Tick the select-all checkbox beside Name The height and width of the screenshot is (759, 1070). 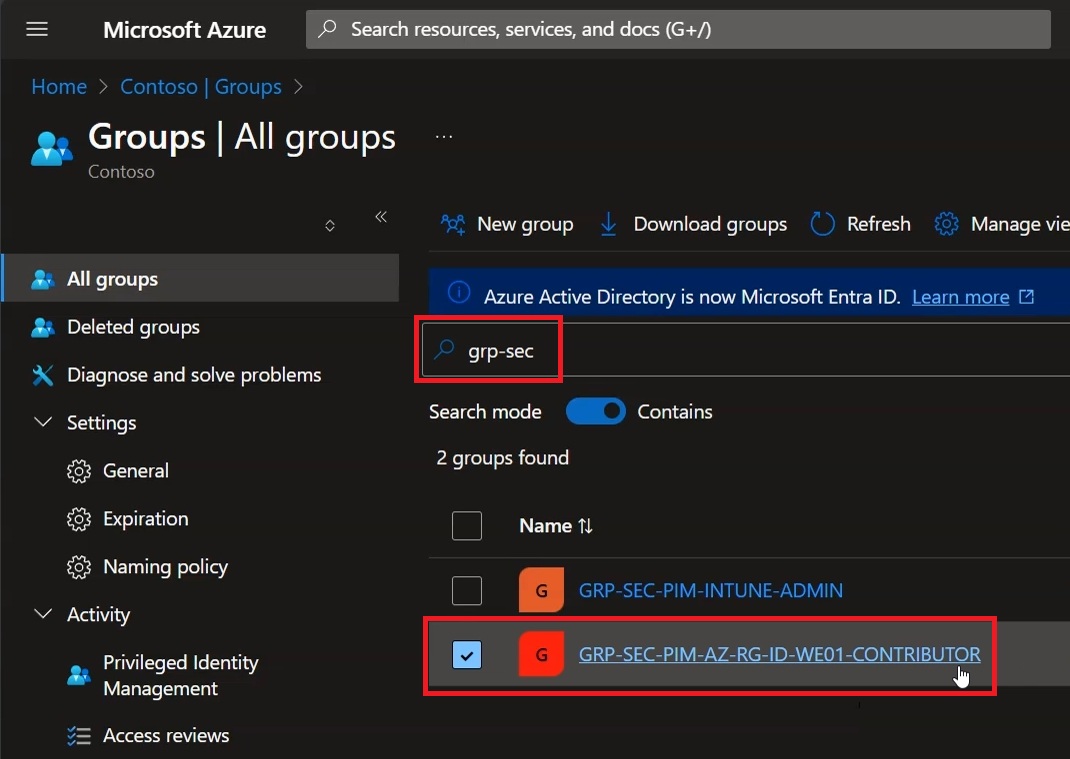click(467, 526)
